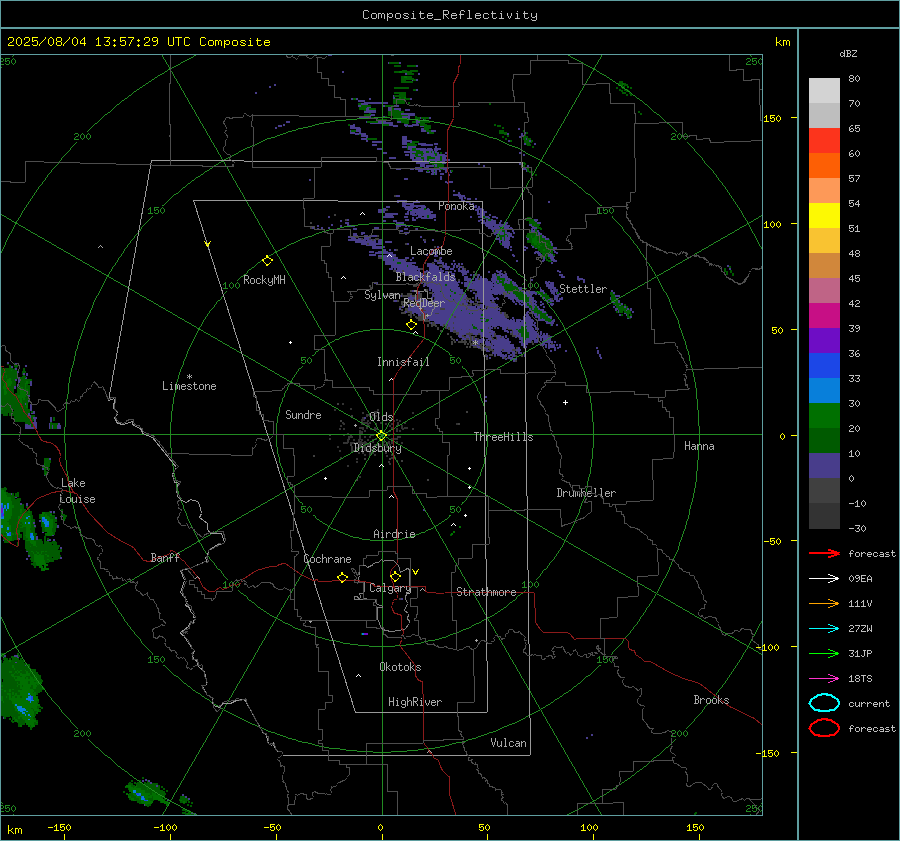Click the -30 value on dBZ scale
Screen dimensions: 900x841
click(857, 528)
